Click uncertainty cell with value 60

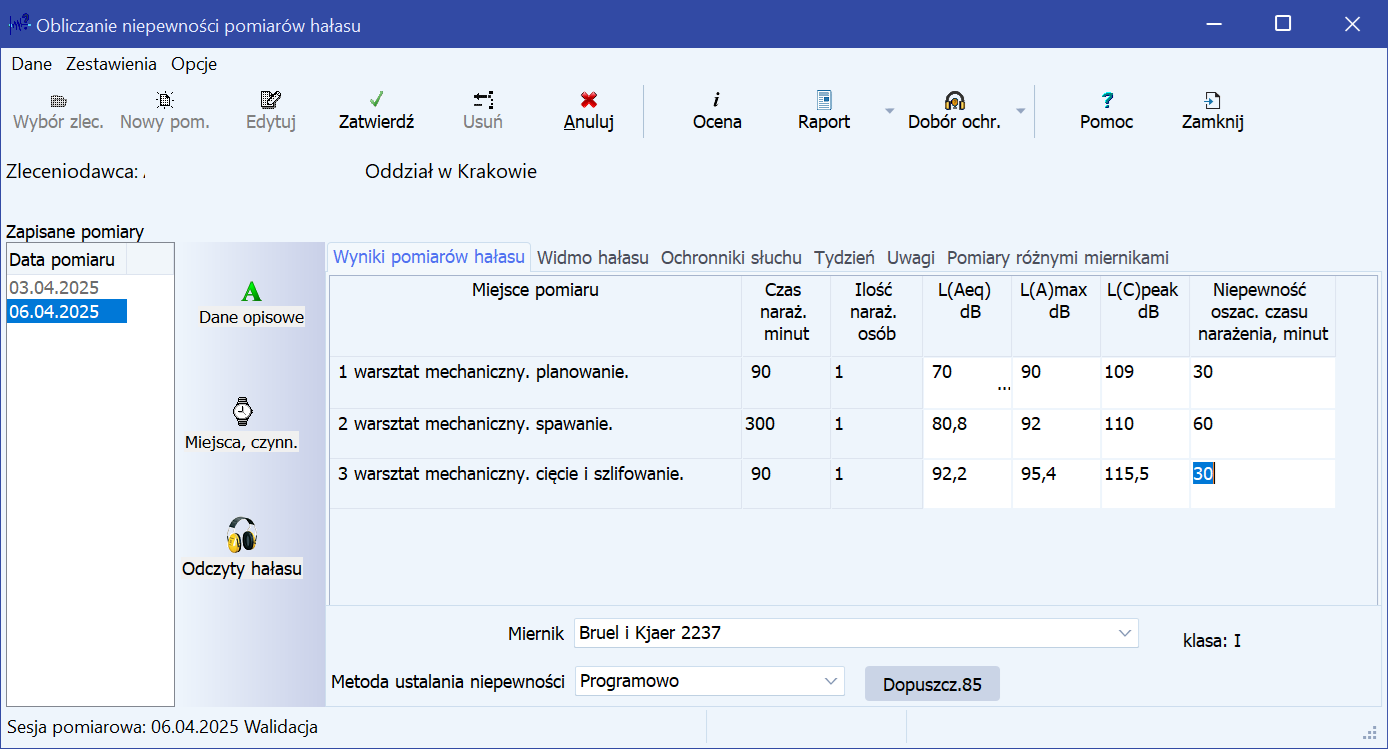tap(1262, 433)
